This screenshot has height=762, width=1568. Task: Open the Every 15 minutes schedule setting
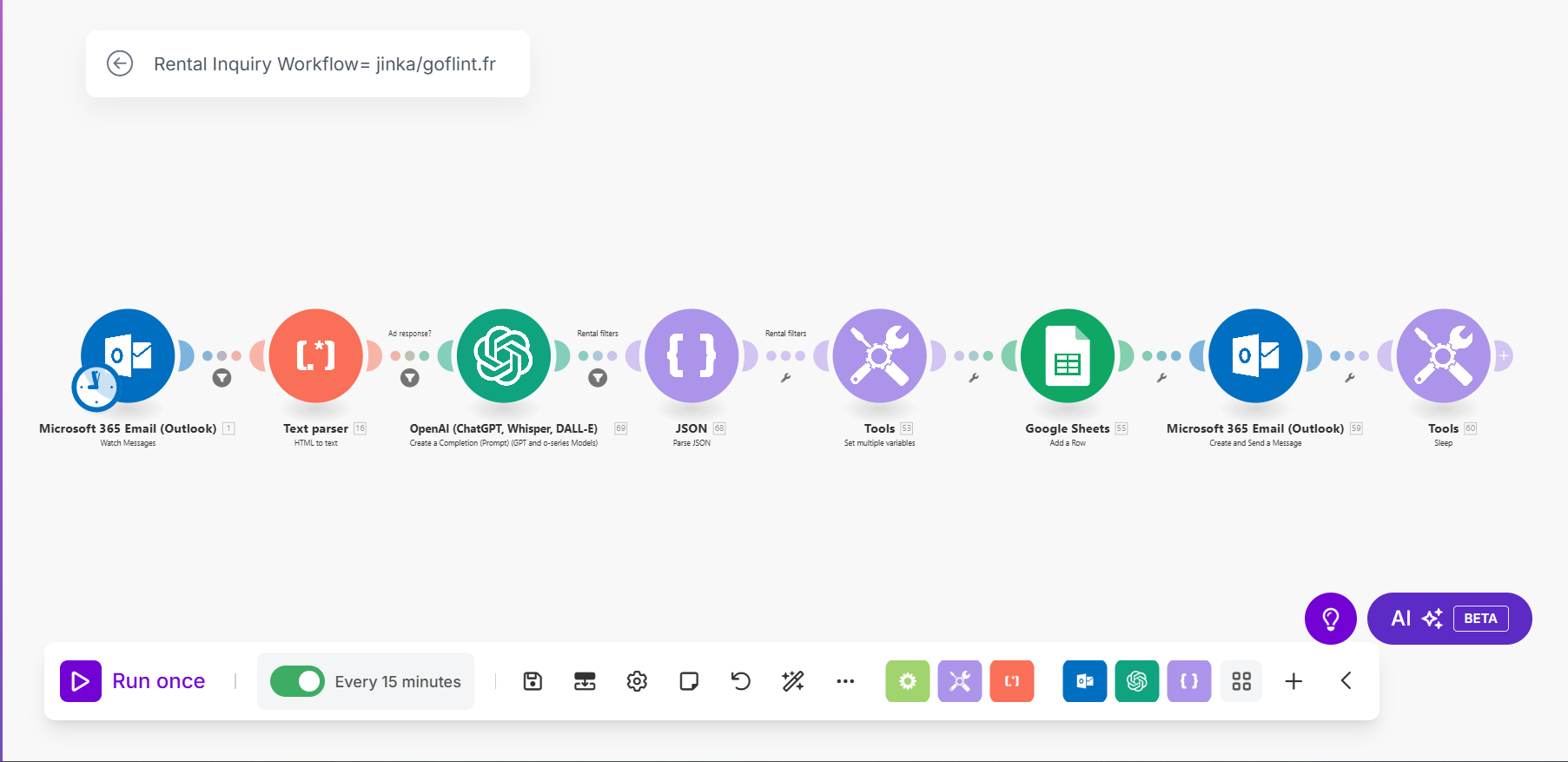[x=398, y=682]
